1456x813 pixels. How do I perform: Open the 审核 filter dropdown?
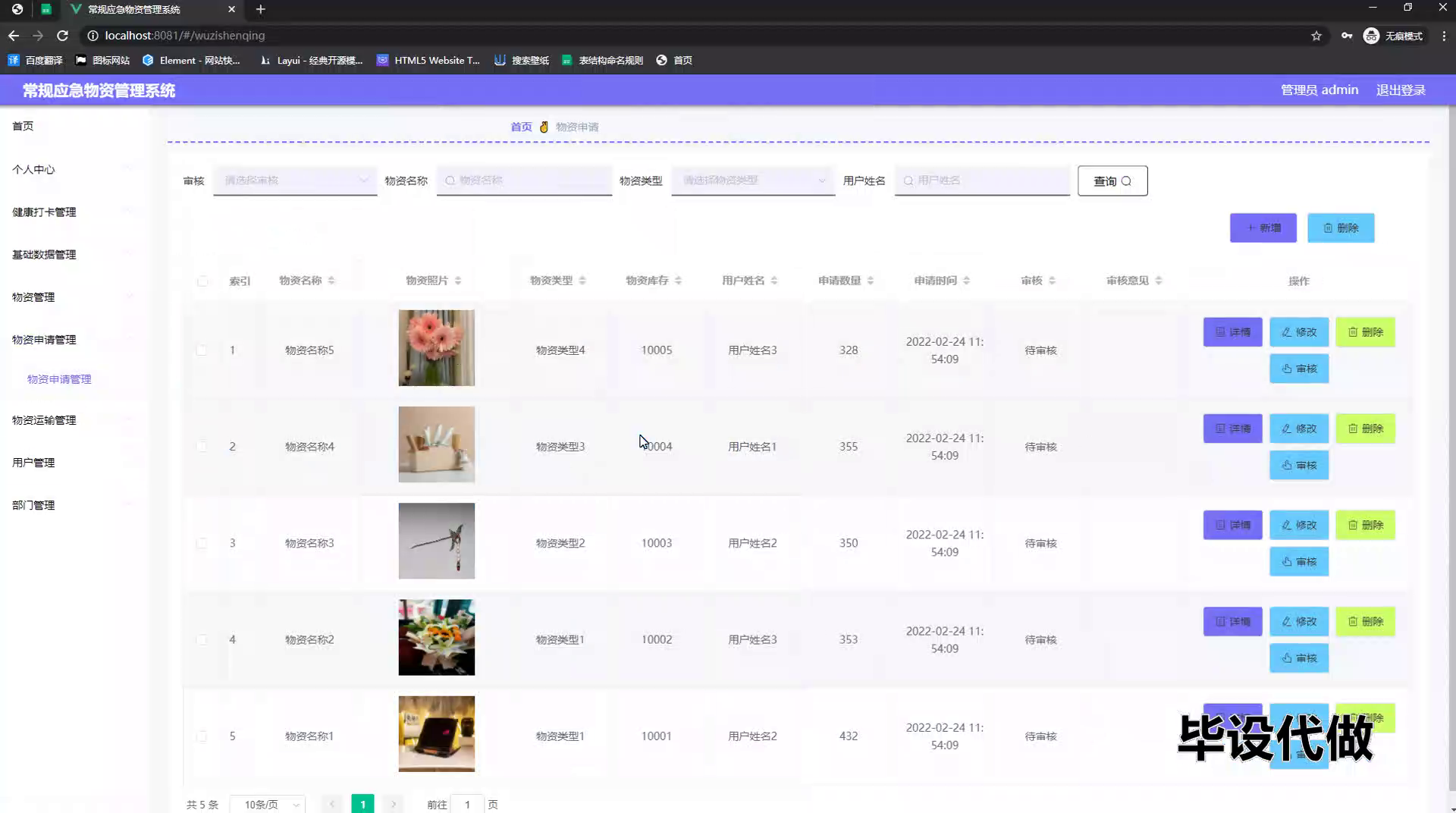(x=295, y=180)
